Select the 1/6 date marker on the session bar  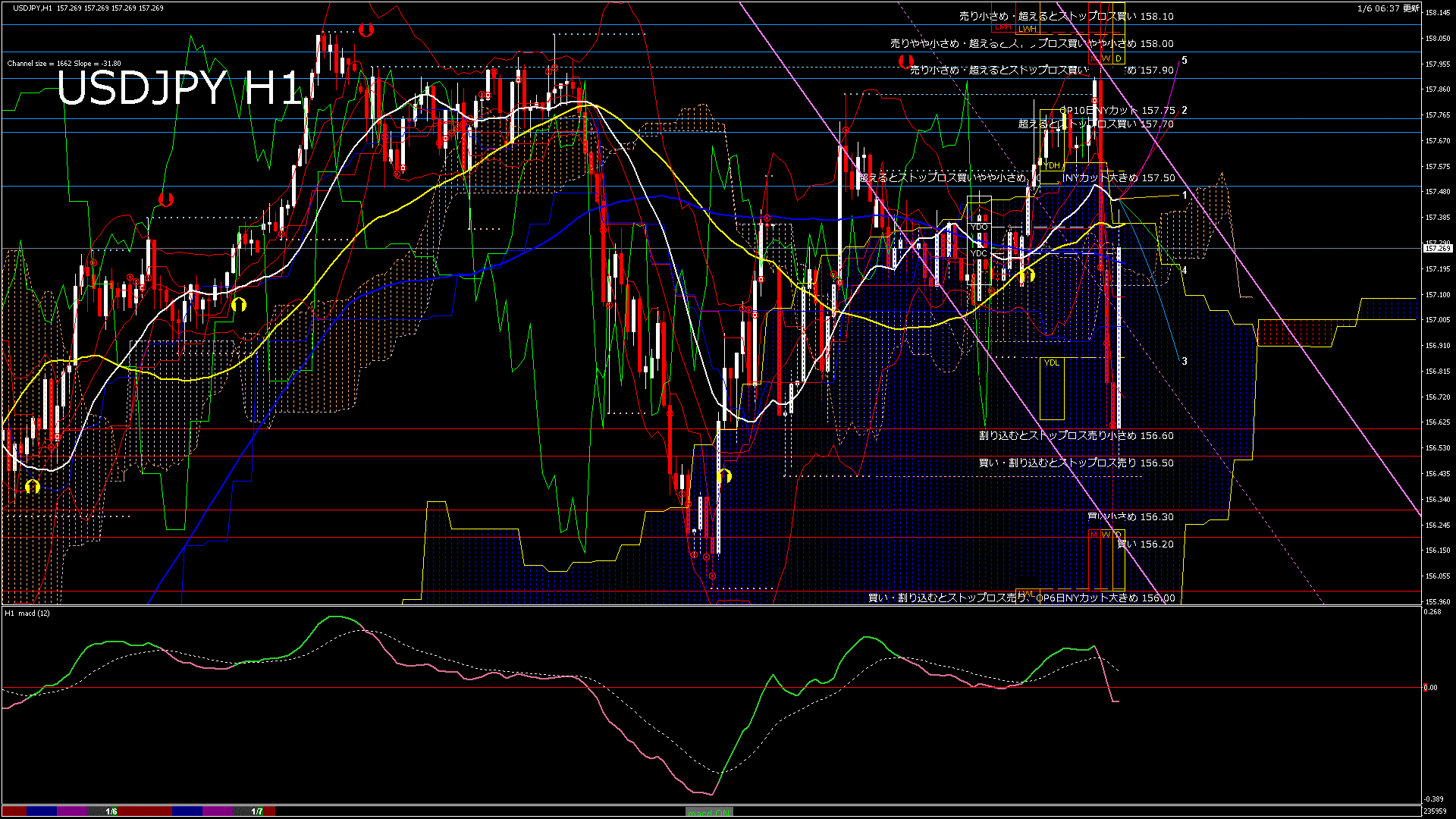(111, 811)
